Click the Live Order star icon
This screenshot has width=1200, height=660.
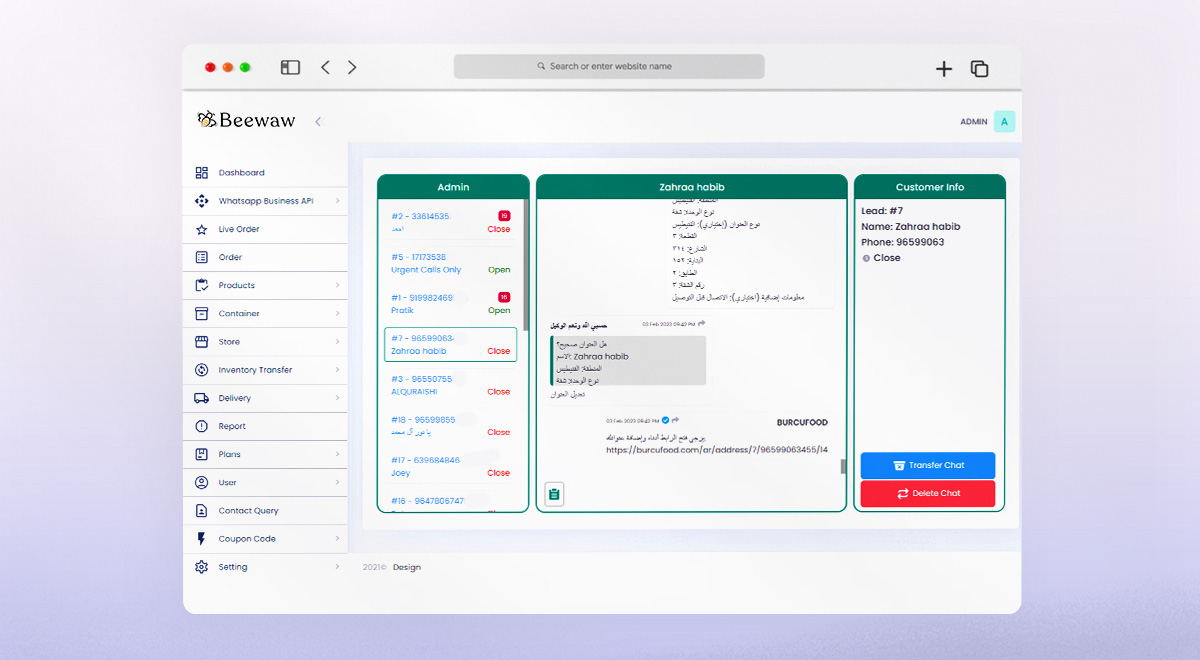click(200, 229)
